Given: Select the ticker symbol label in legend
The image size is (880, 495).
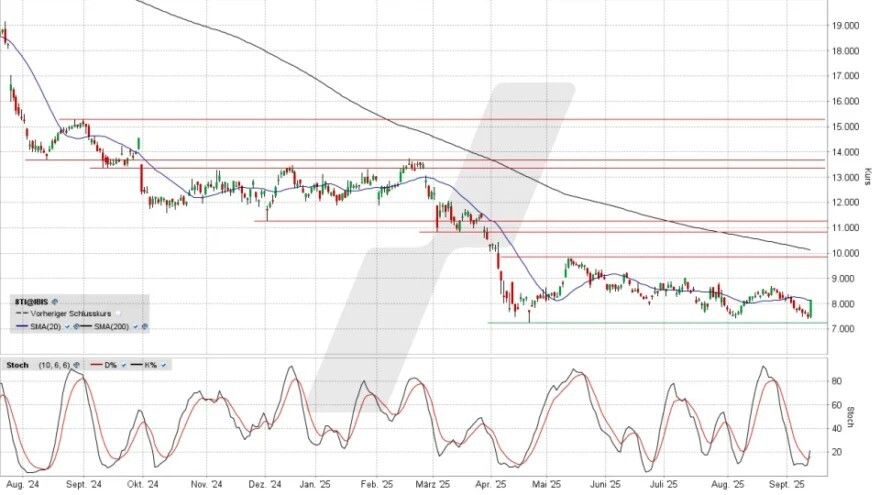Looking at the screenshot, I should coord(31,300).
